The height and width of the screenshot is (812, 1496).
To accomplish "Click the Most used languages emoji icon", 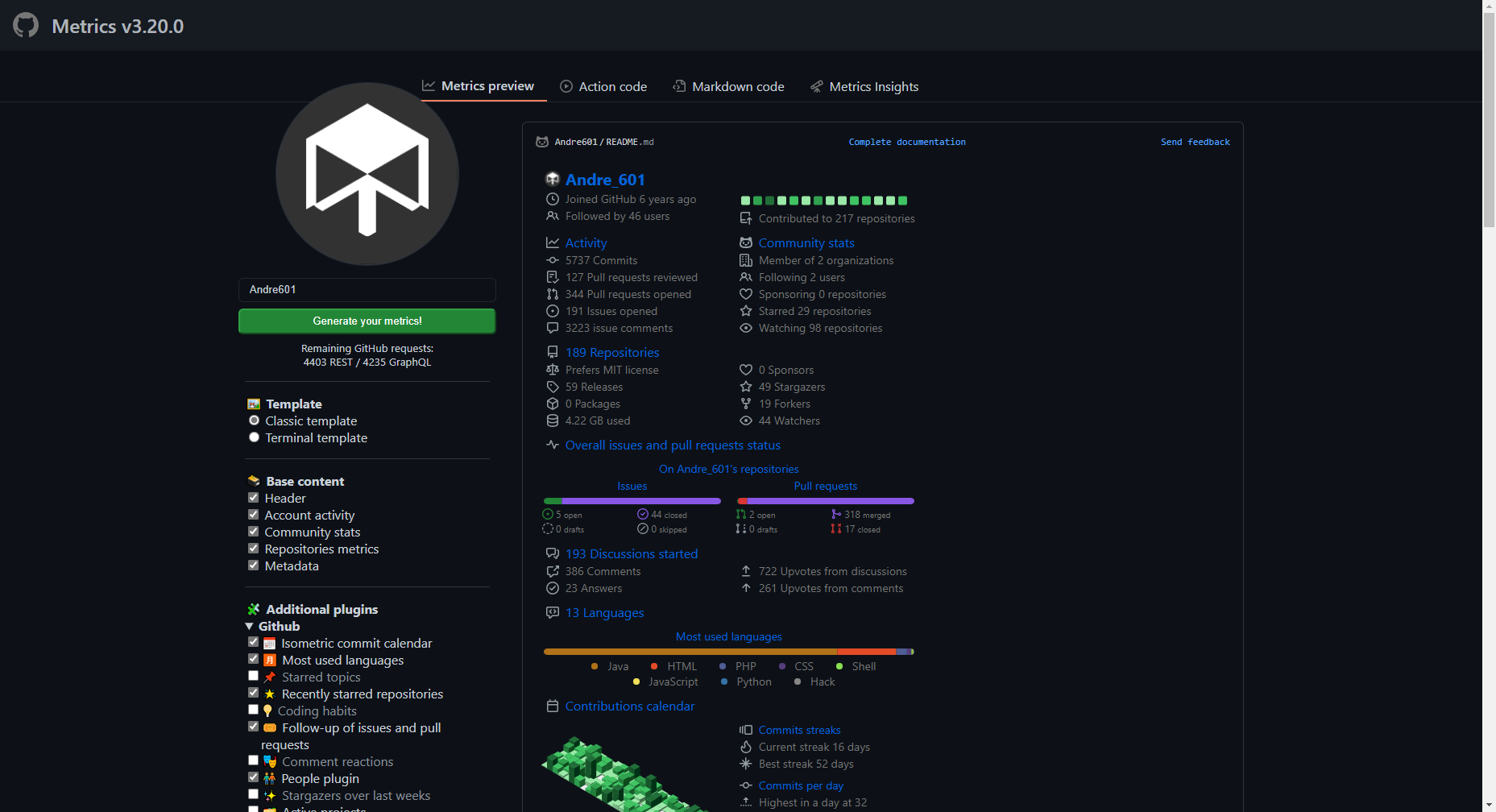I will click(270, 661).
